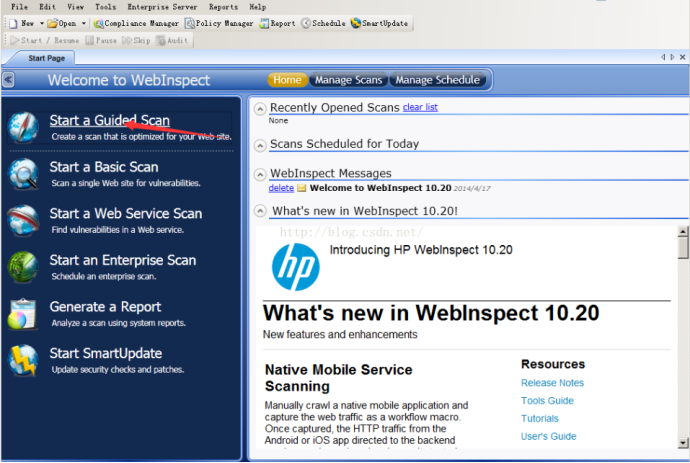Click the Report toolbar icon
Viewport: 690px width, 463px height.
click(x=264, y=23)
